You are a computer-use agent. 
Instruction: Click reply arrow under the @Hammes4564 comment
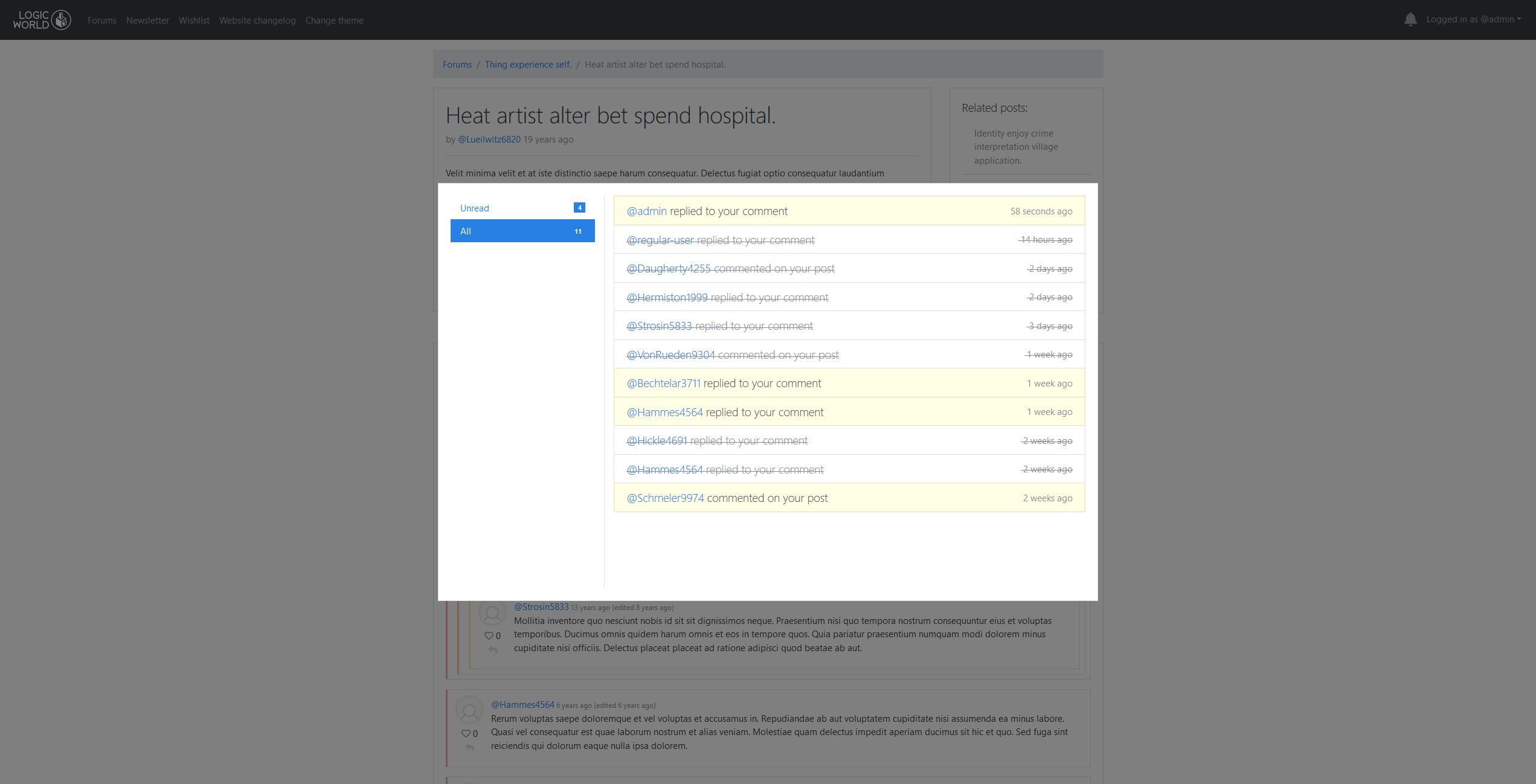[470, 748]
